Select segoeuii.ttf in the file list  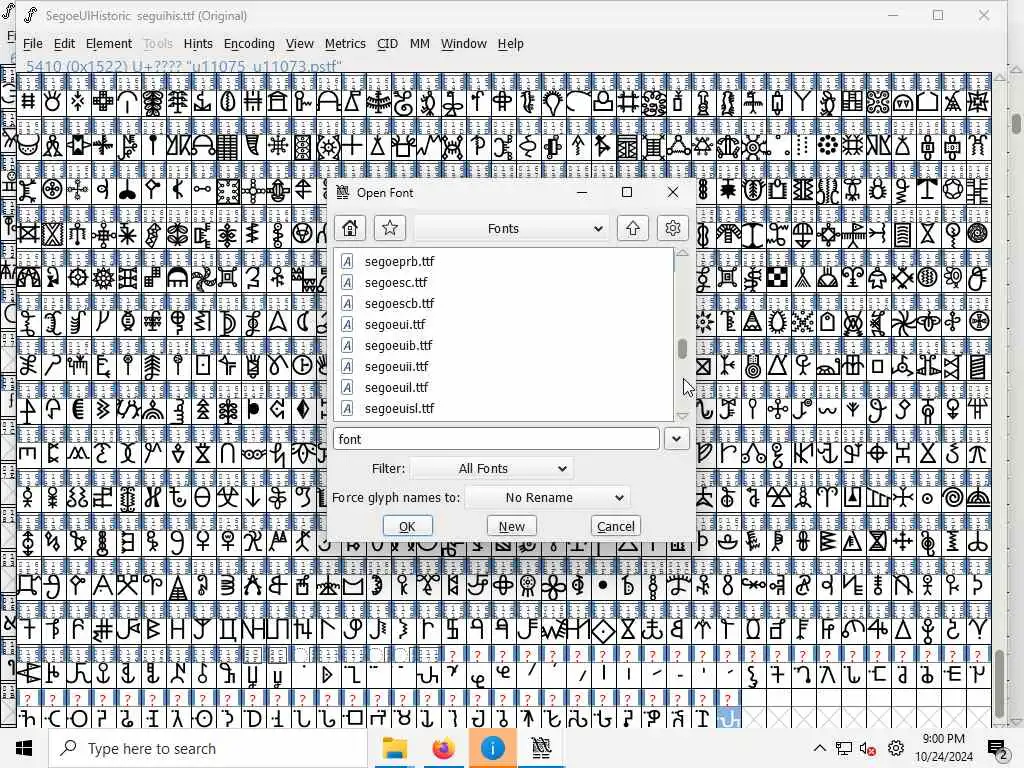396,366
